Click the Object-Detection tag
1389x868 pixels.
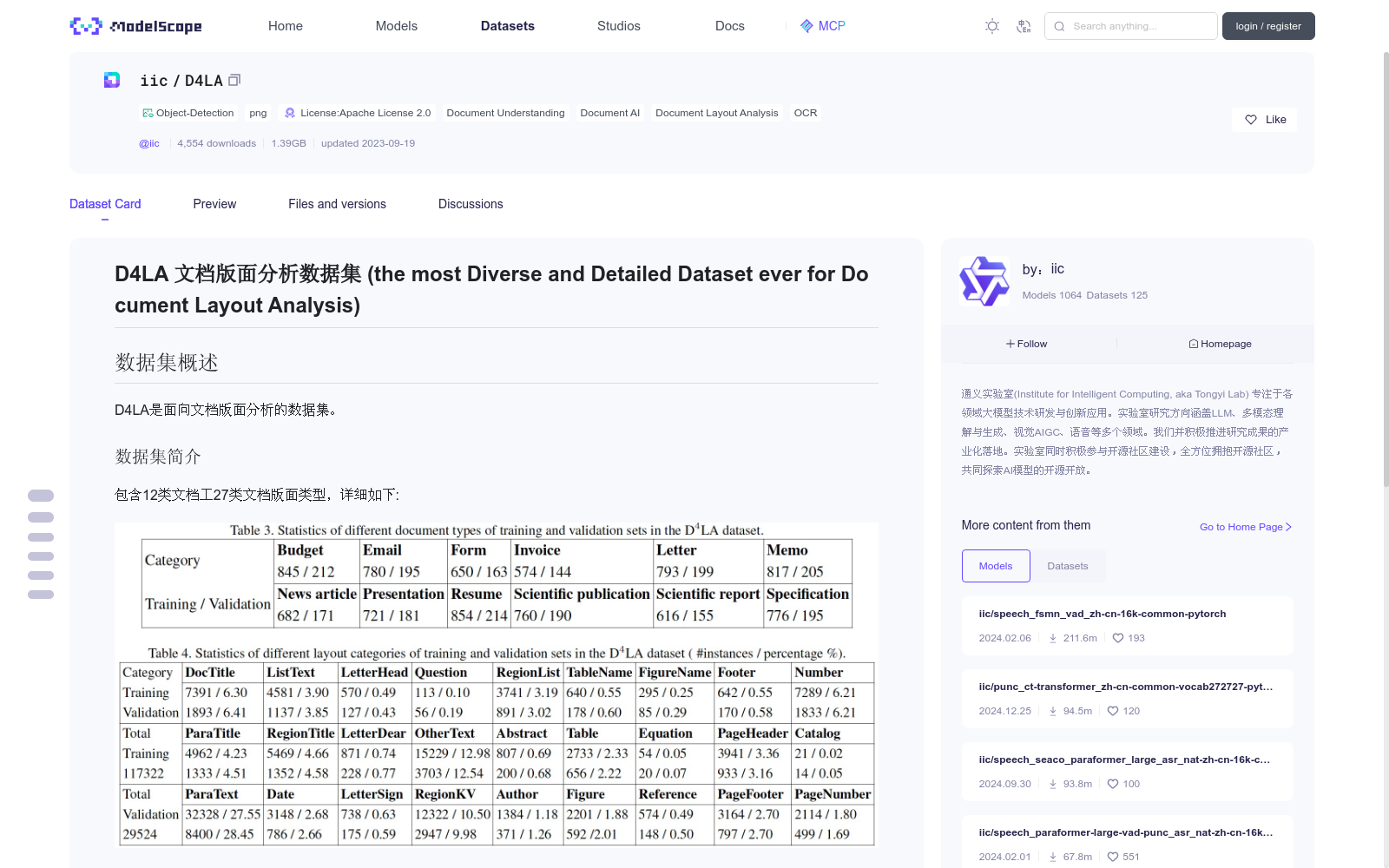(x=188, y=113)
